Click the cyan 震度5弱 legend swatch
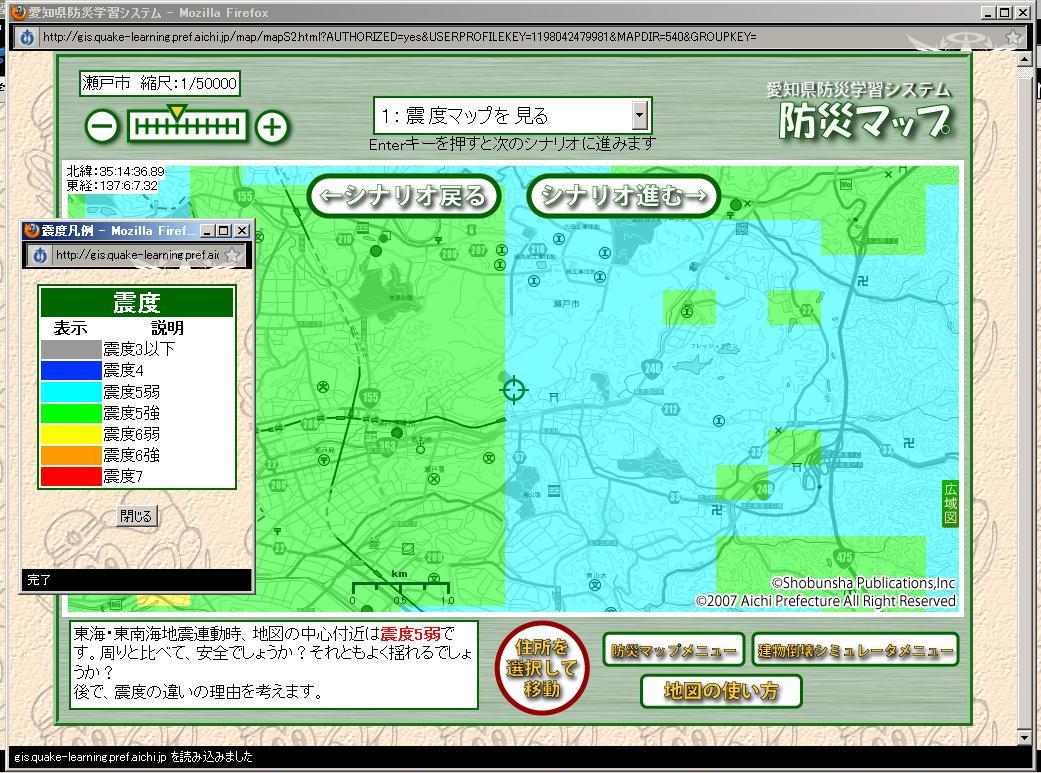Image resolution: width=1041 pixels, height=773 pixels. [71, 391]
